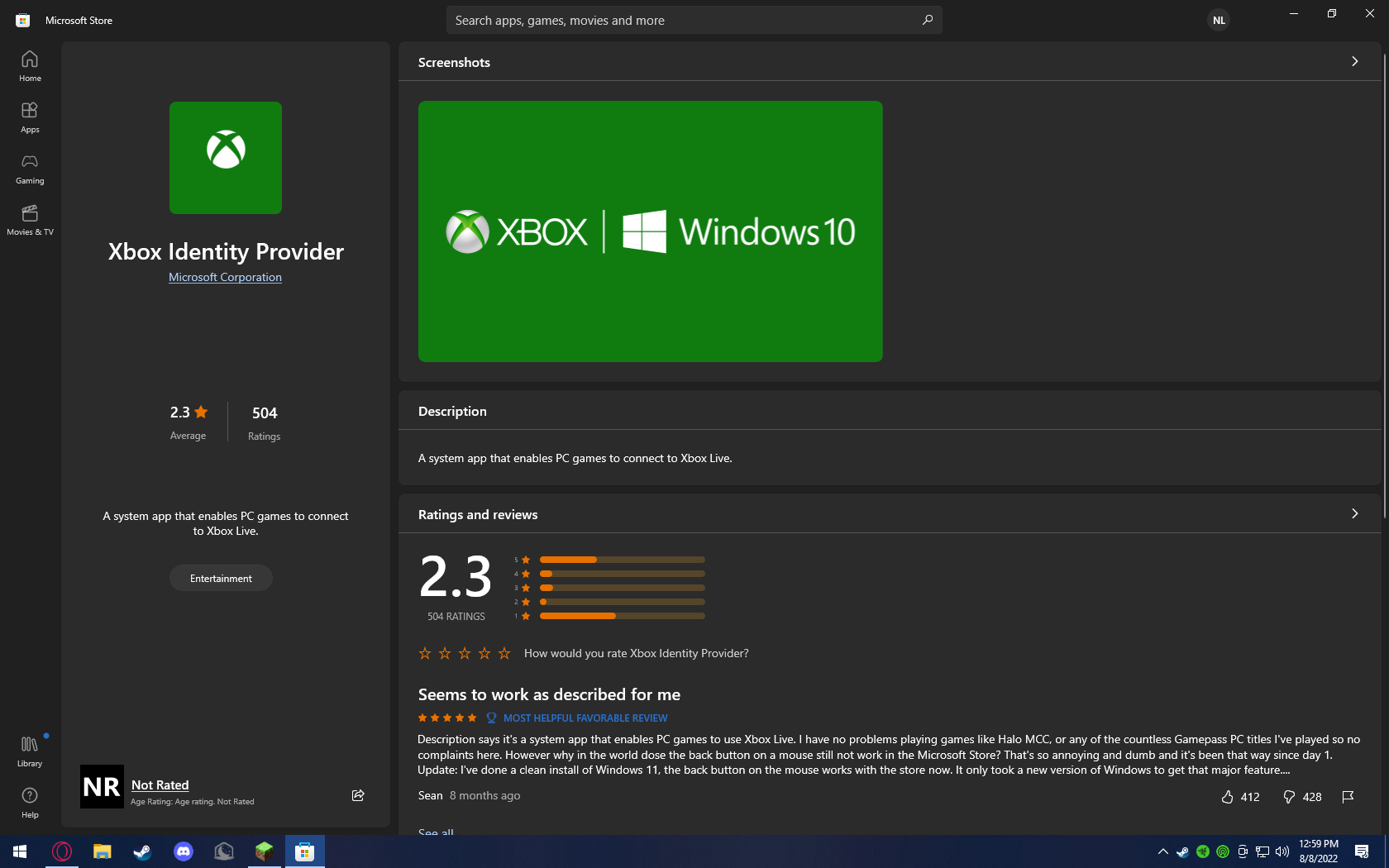Click the search magnifier icon

(x=928, y=20)
